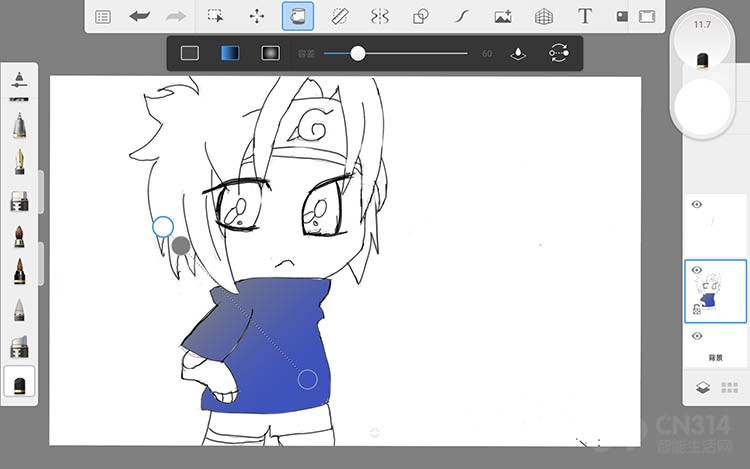The width and height of the screenshot is (750, 469).
Task: Open the Perspective grid tool
Action: (x=544, y=17)
